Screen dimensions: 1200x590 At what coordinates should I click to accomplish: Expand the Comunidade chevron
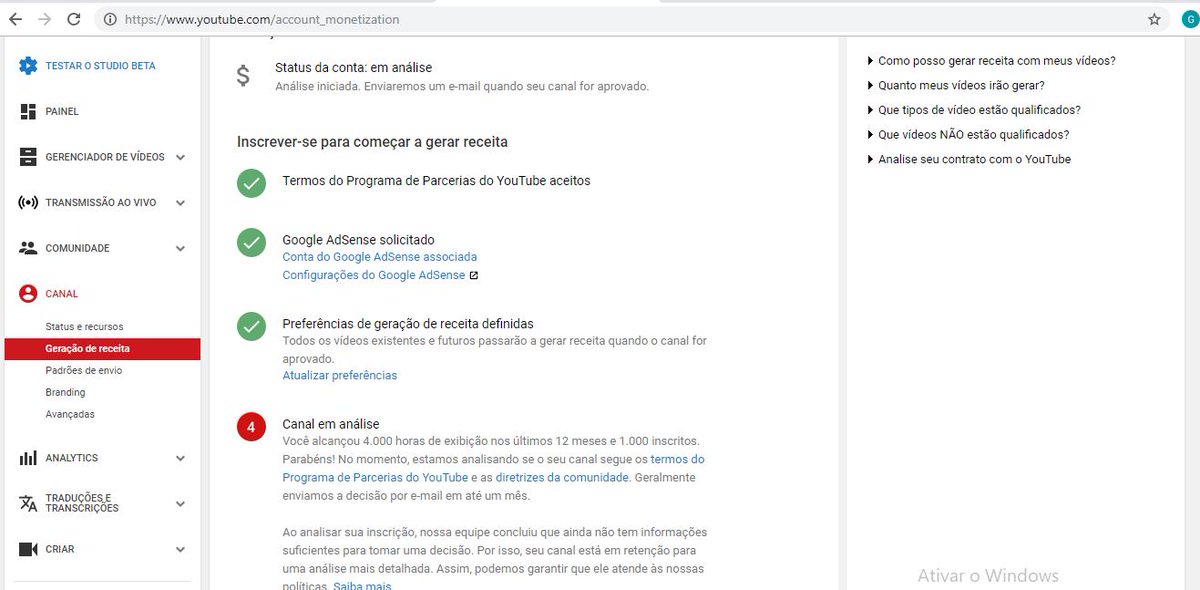(x=180, y=248)
